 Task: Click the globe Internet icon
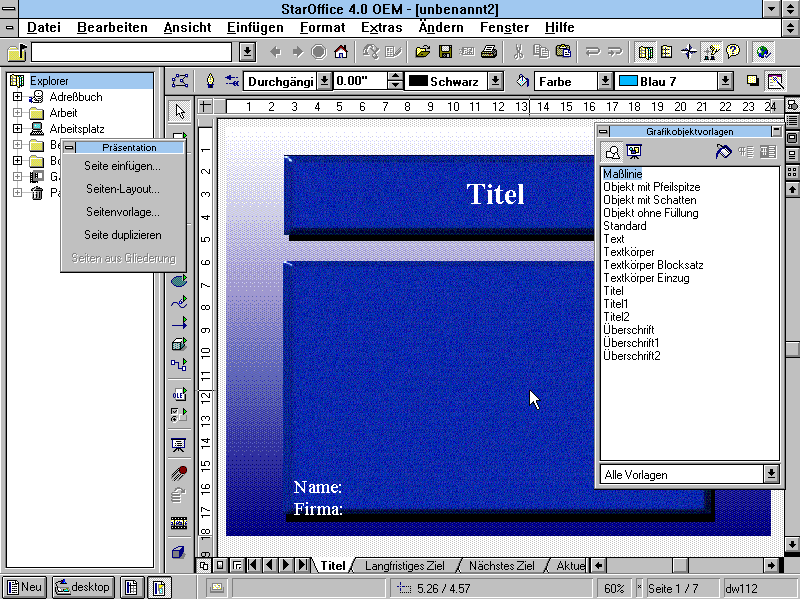point(763,52)
